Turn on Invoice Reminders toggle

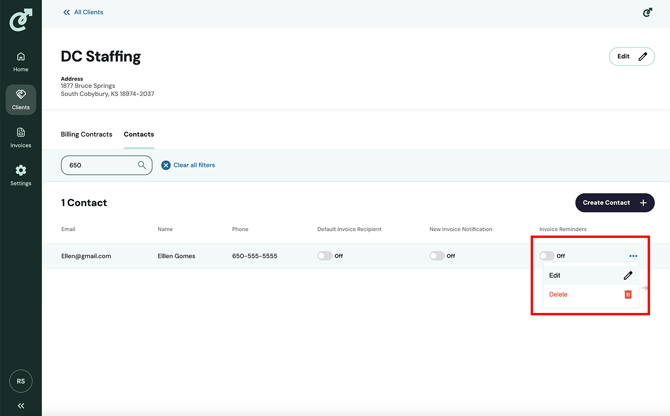[547, 256]
